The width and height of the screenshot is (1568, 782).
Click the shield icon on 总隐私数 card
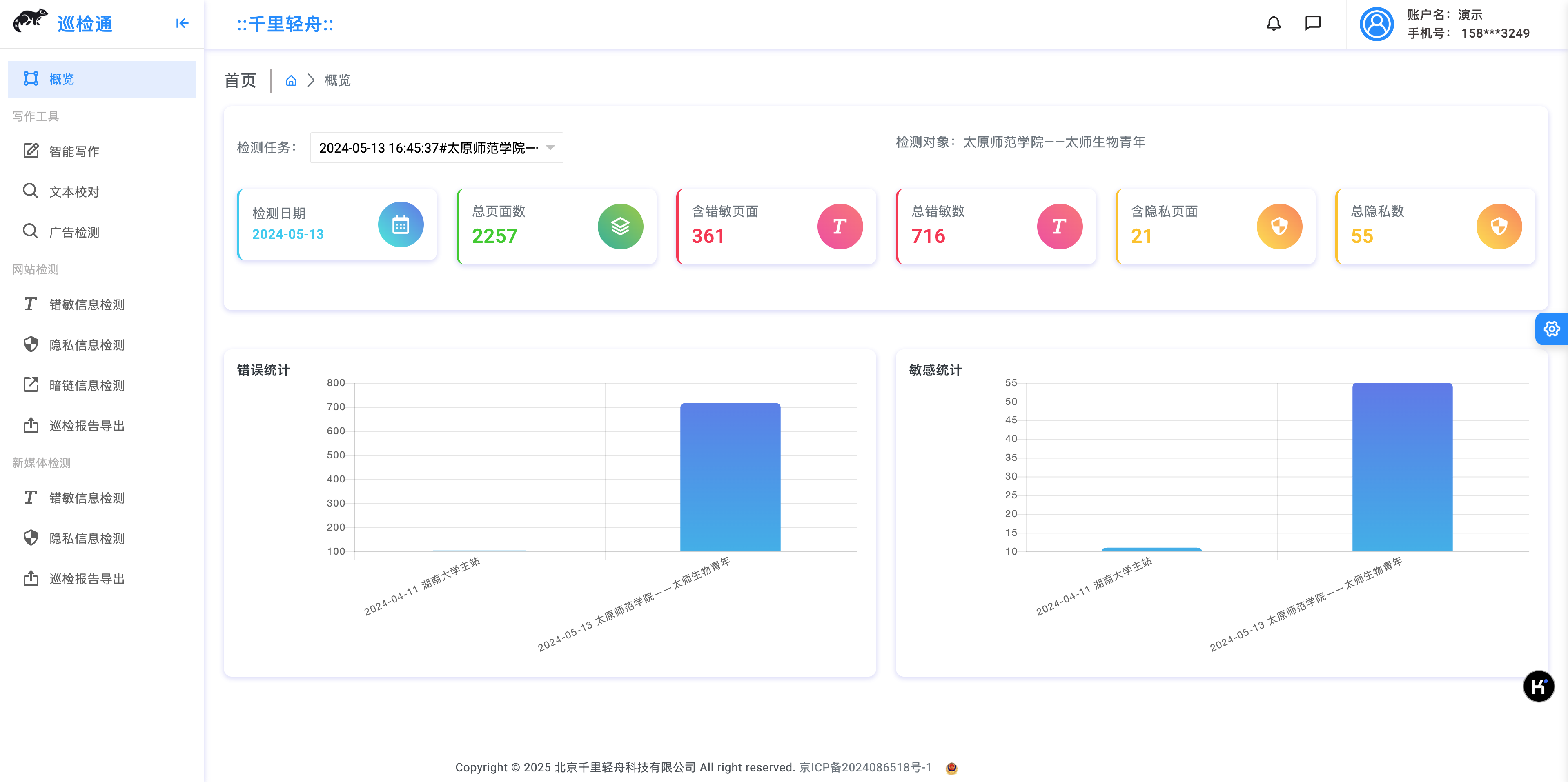(x=1499, y=227)
